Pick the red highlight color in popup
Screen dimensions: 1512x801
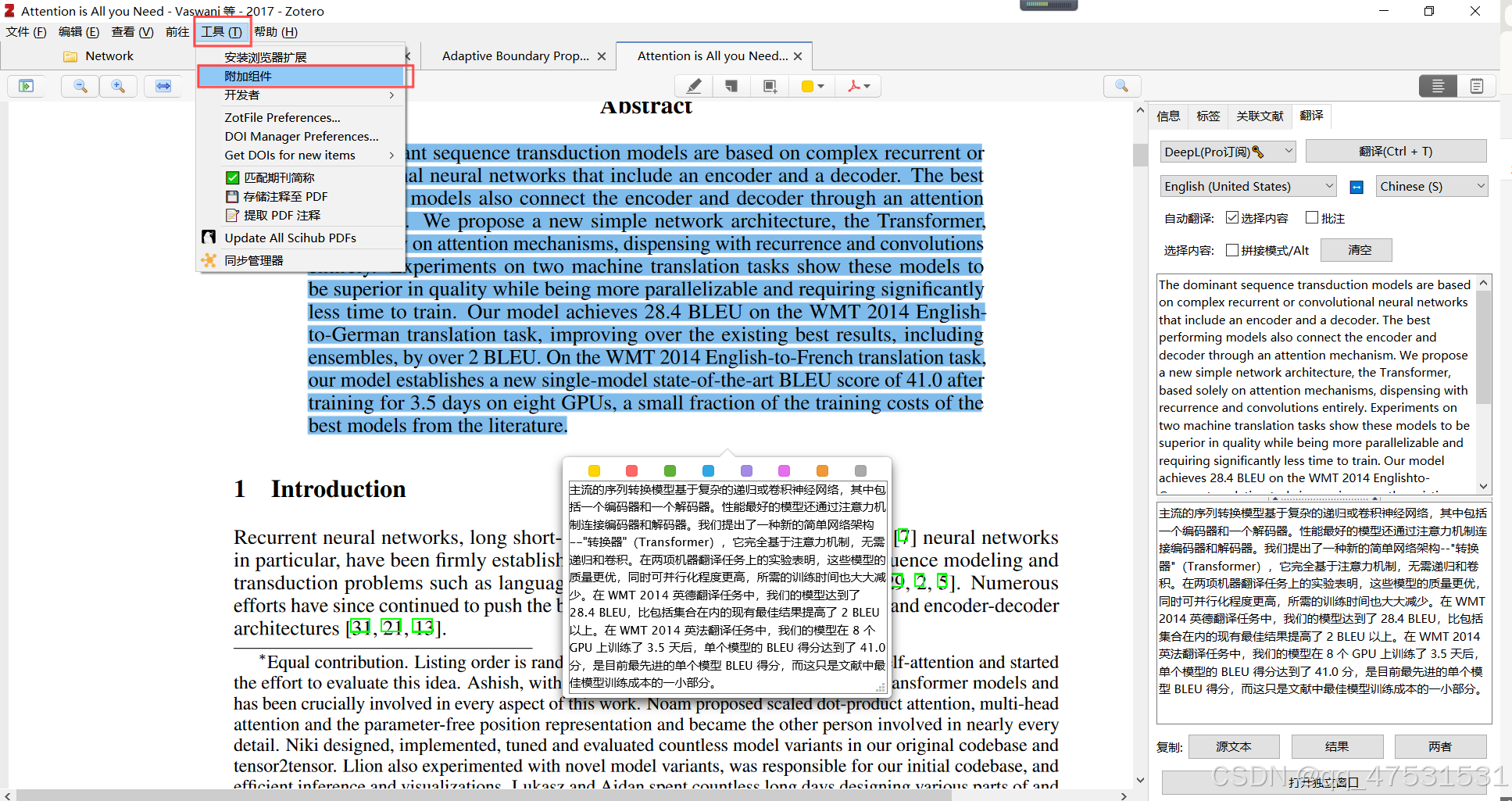pyautogui.click(x=632, y=470)
